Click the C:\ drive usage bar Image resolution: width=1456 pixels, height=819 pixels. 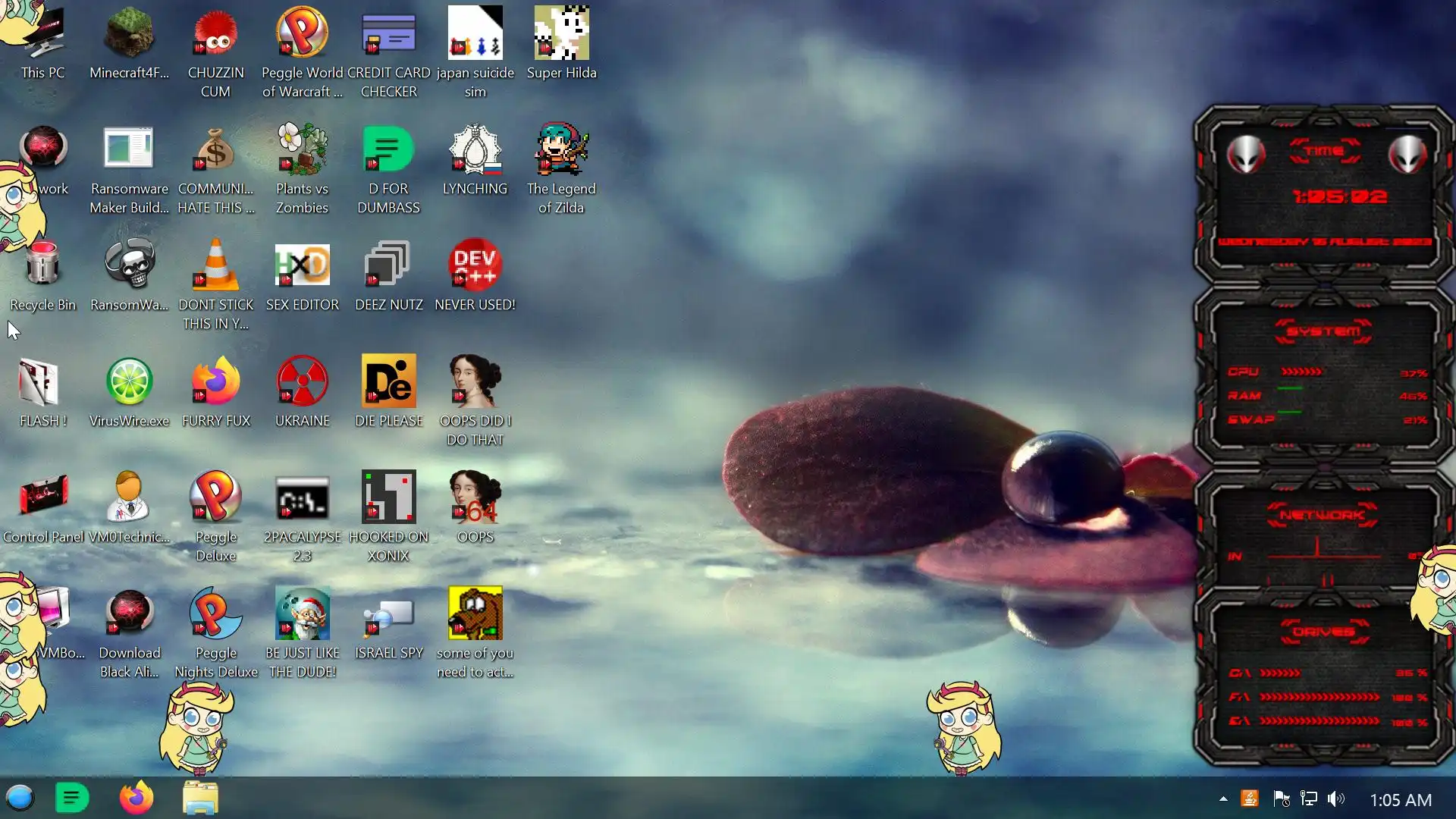[x=1280, y=673]
